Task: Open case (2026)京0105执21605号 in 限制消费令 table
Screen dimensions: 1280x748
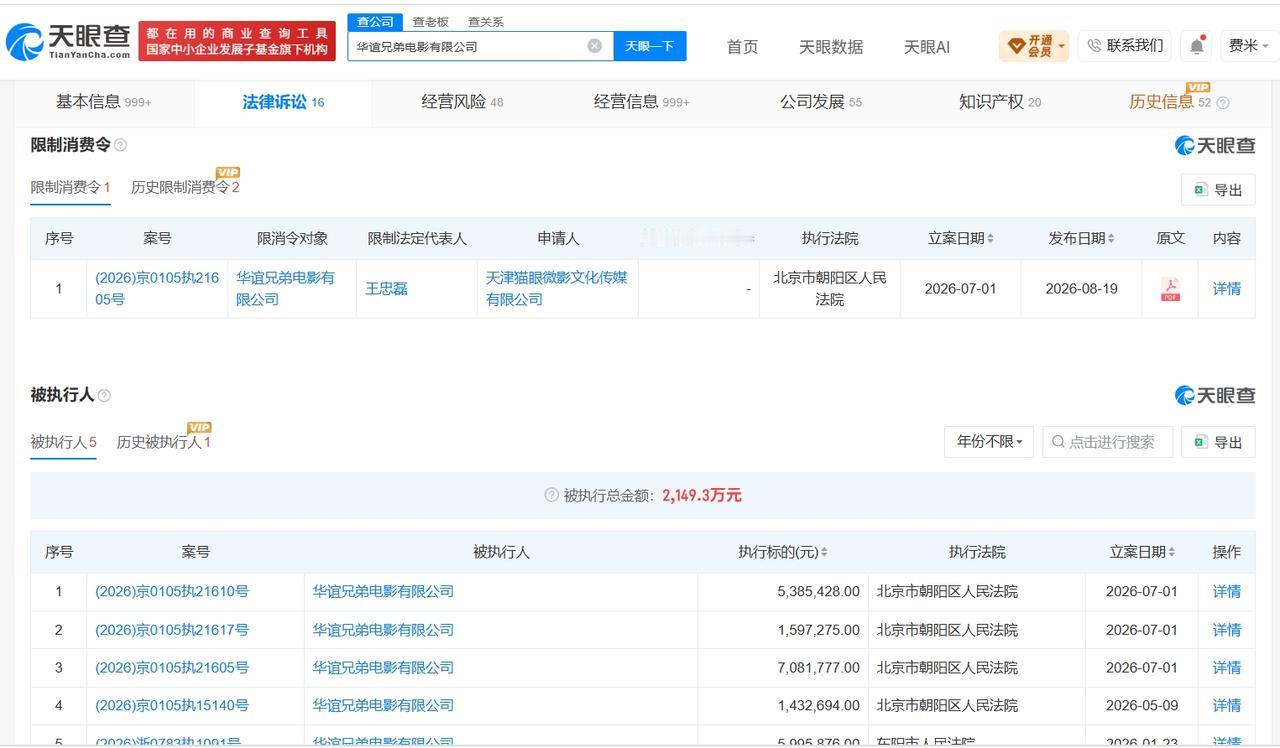Action: [x=157, y=288]
